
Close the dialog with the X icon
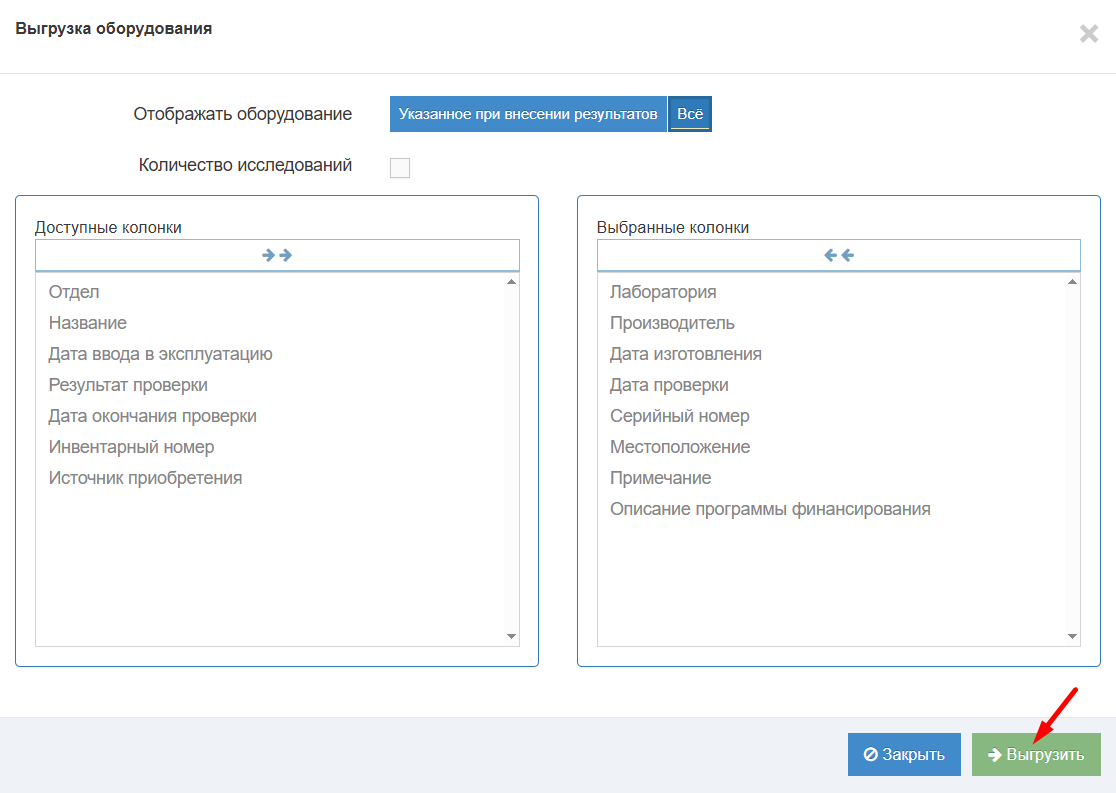(x=1089, y=34)
